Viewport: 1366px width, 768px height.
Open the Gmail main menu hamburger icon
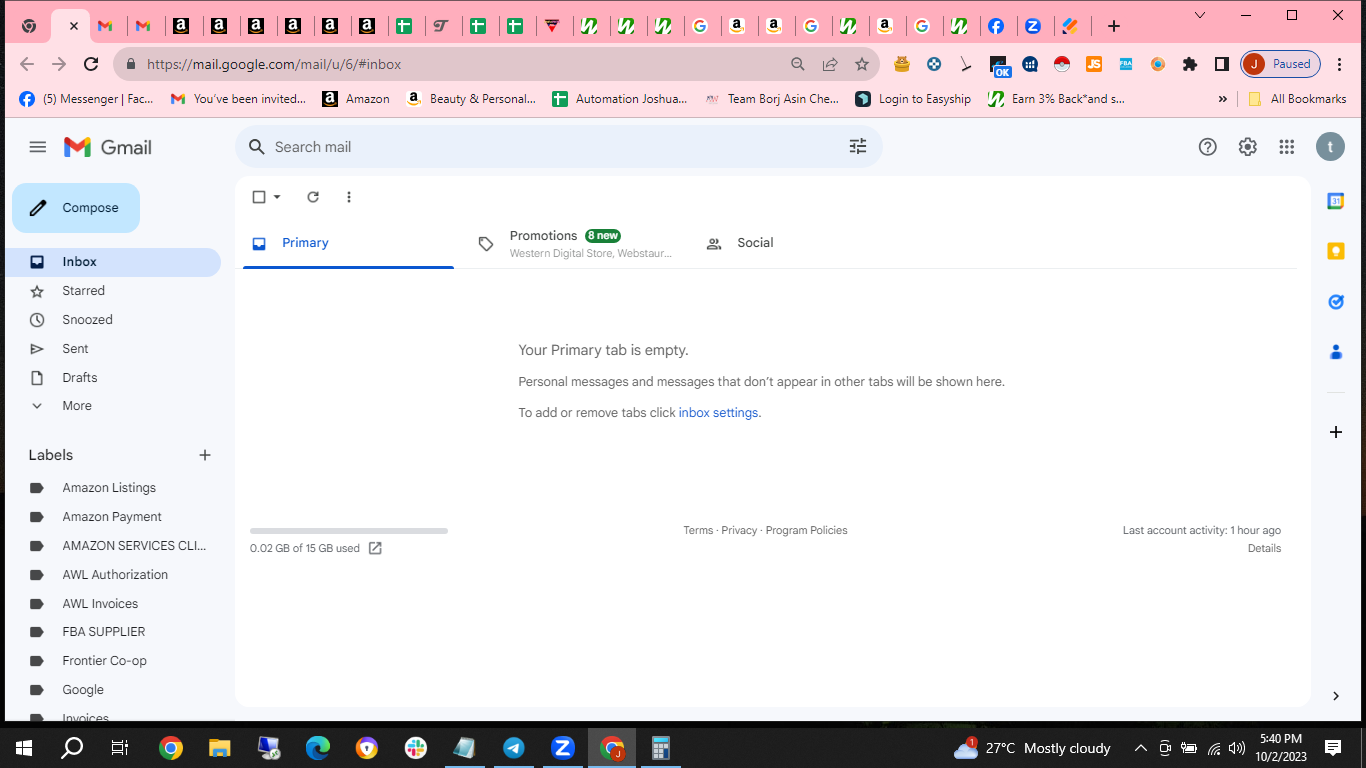tap(38, 147)
